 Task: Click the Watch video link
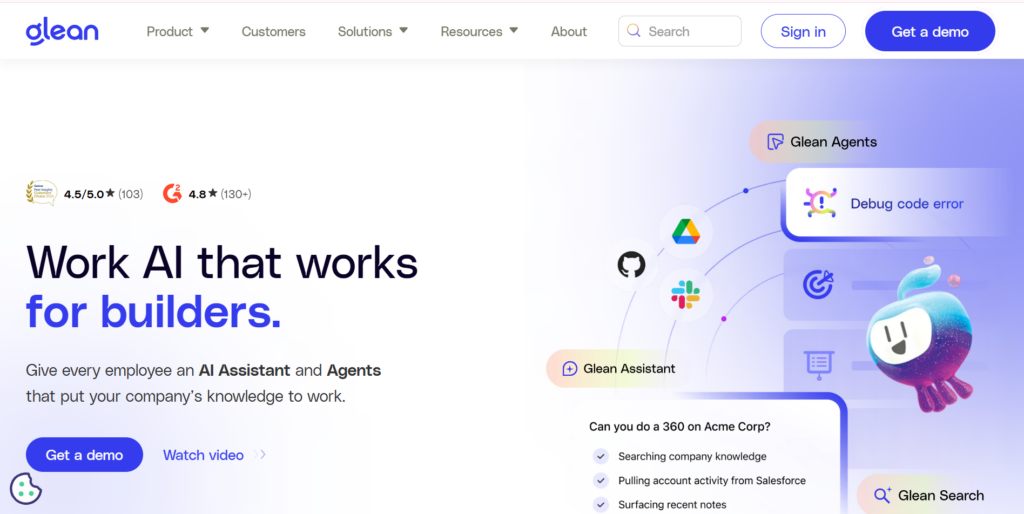[x=203, y=455]
